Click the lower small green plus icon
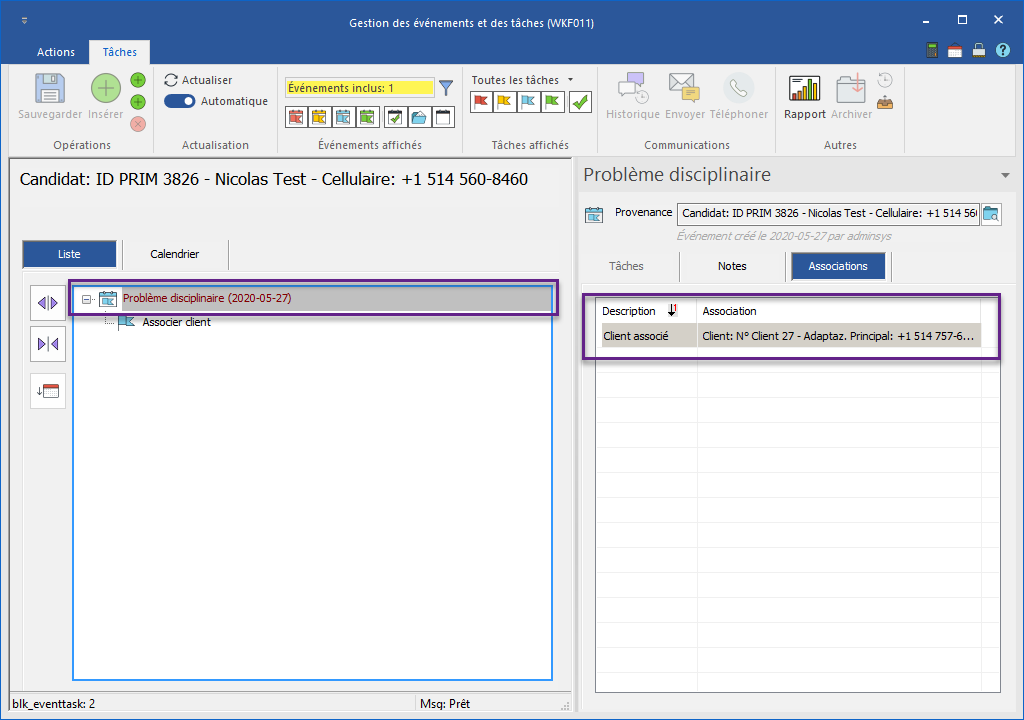1024x720 pixels. click(x=138, y=102)
